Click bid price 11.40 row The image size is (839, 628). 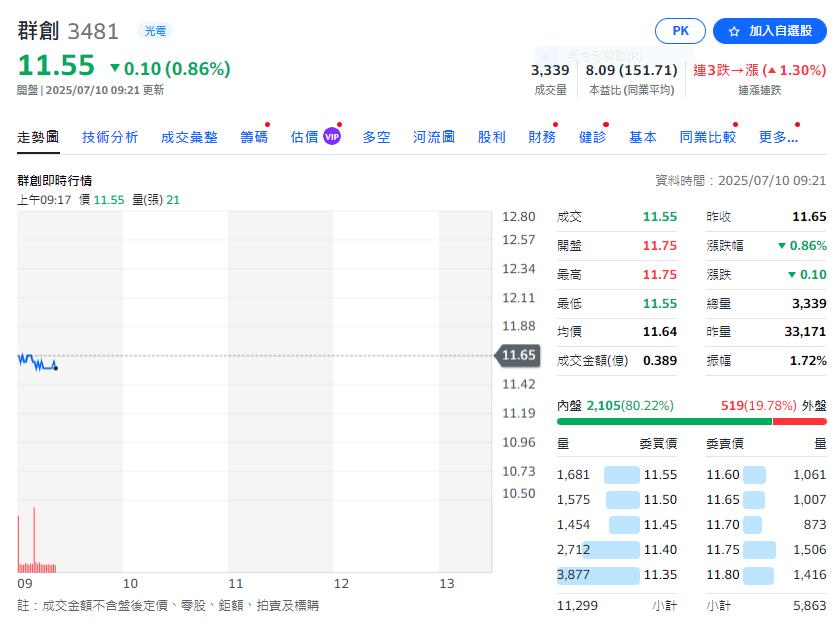coord(617,550)
